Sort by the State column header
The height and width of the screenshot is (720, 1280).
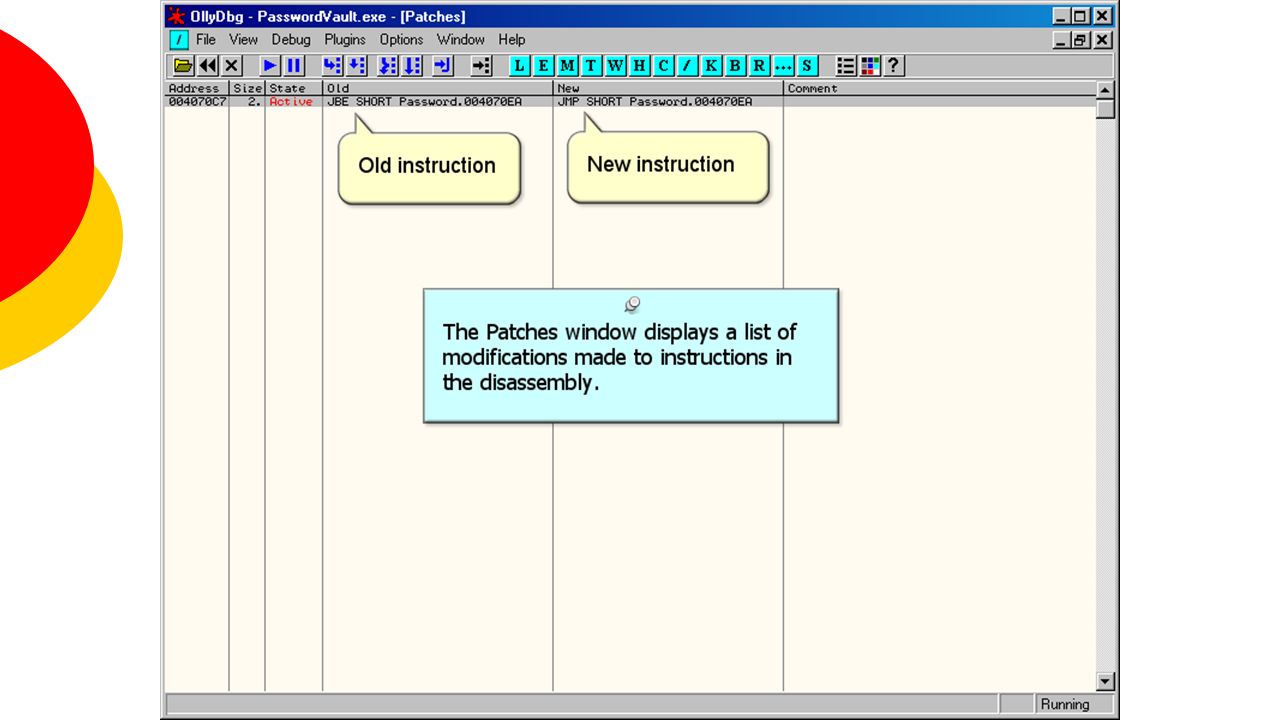point(293,88)
